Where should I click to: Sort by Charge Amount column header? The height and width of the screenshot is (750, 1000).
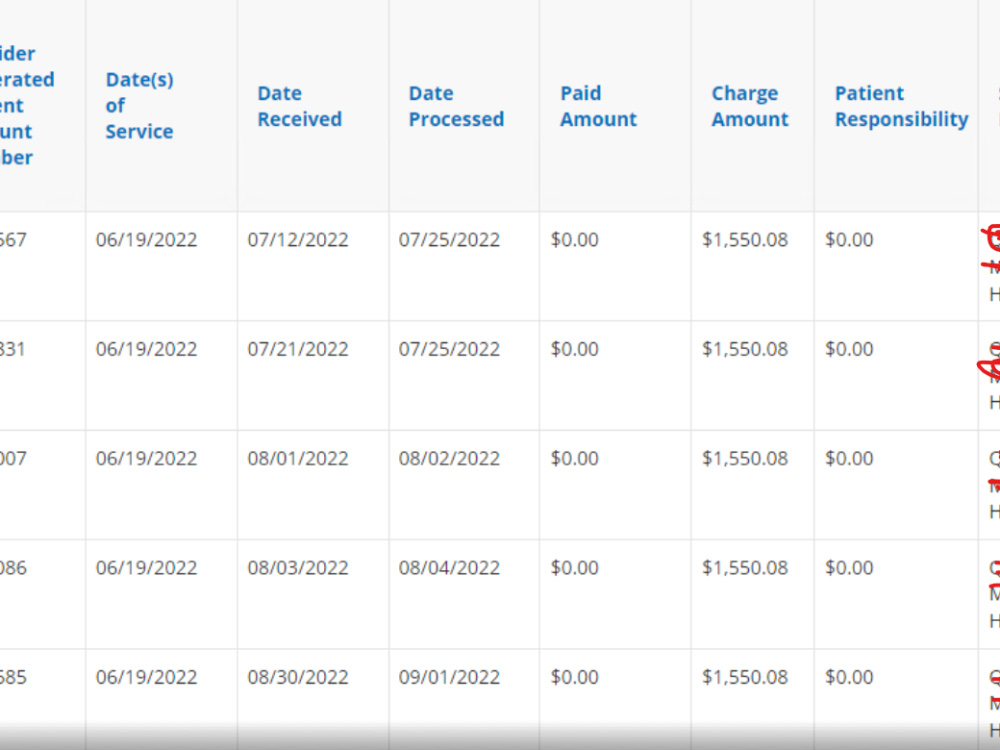point(750,106)
